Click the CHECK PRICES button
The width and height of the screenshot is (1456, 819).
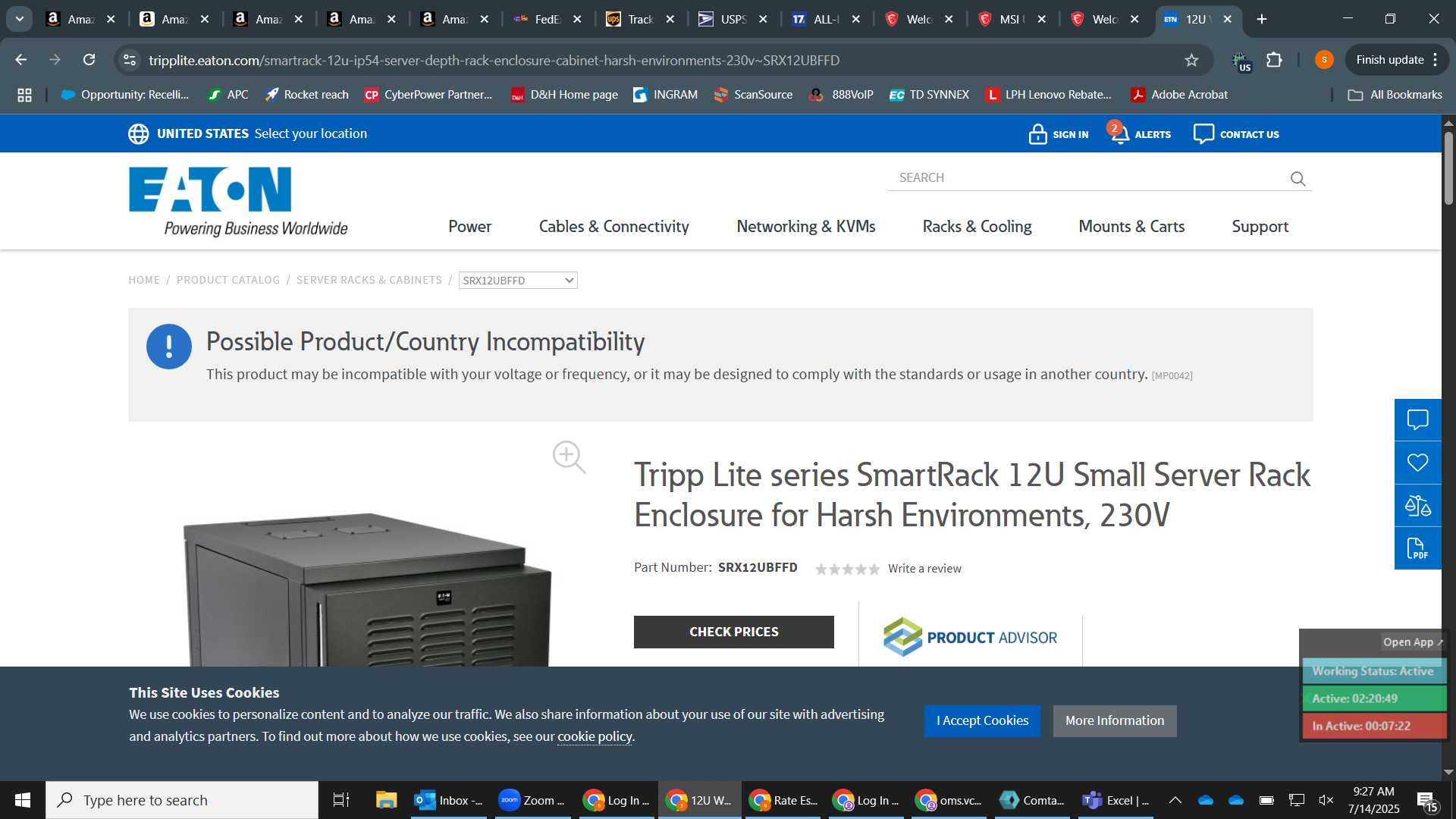coord(734,632)
